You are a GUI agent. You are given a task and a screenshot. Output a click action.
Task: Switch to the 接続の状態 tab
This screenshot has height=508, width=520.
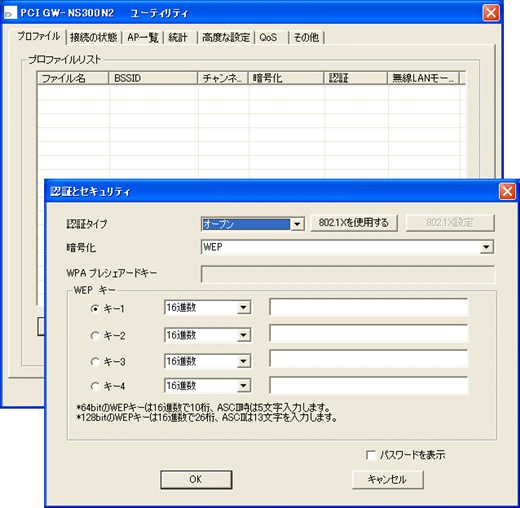pyautogui.click(x=94, y=37)
